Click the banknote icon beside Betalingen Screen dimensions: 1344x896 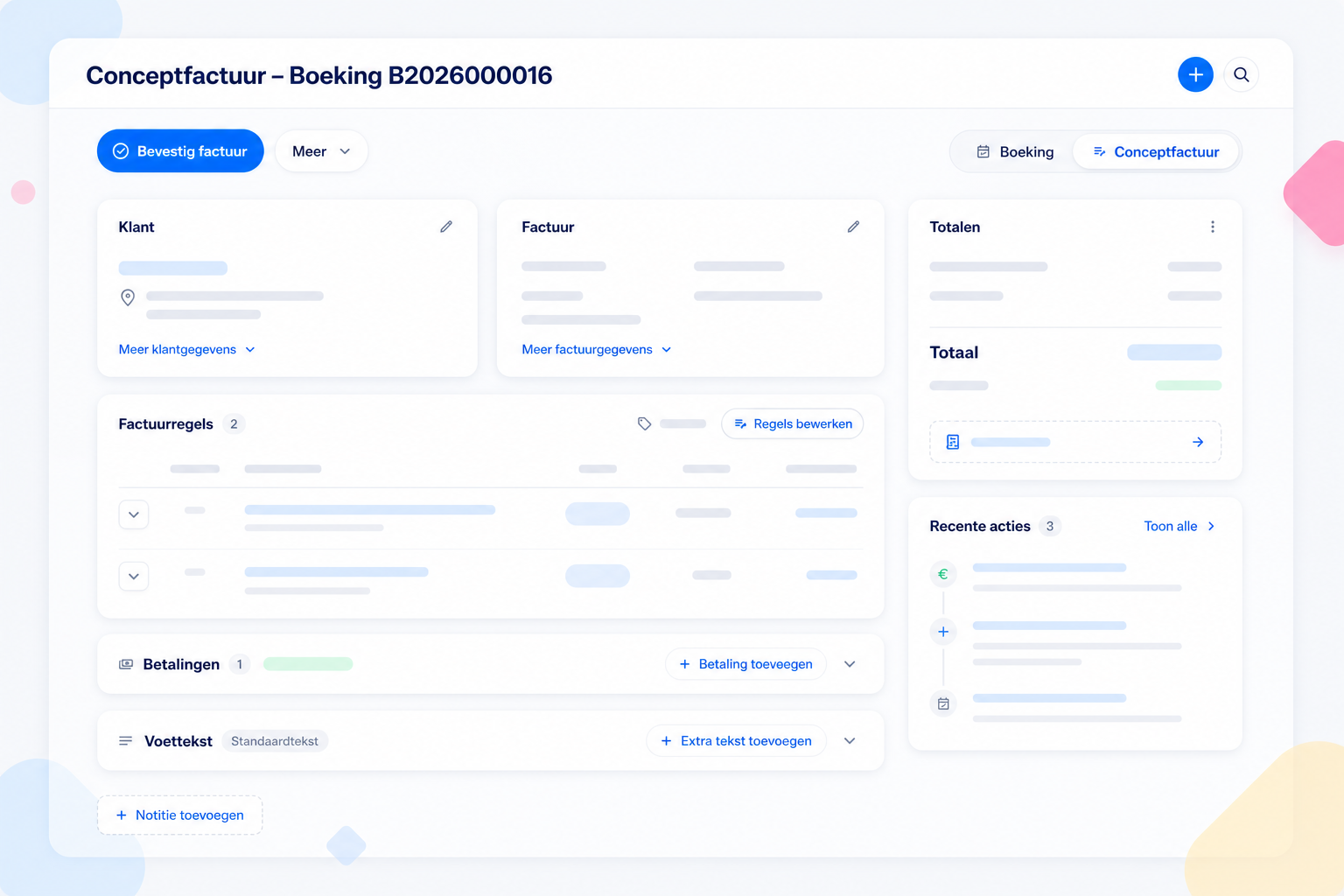pos(126,664)
